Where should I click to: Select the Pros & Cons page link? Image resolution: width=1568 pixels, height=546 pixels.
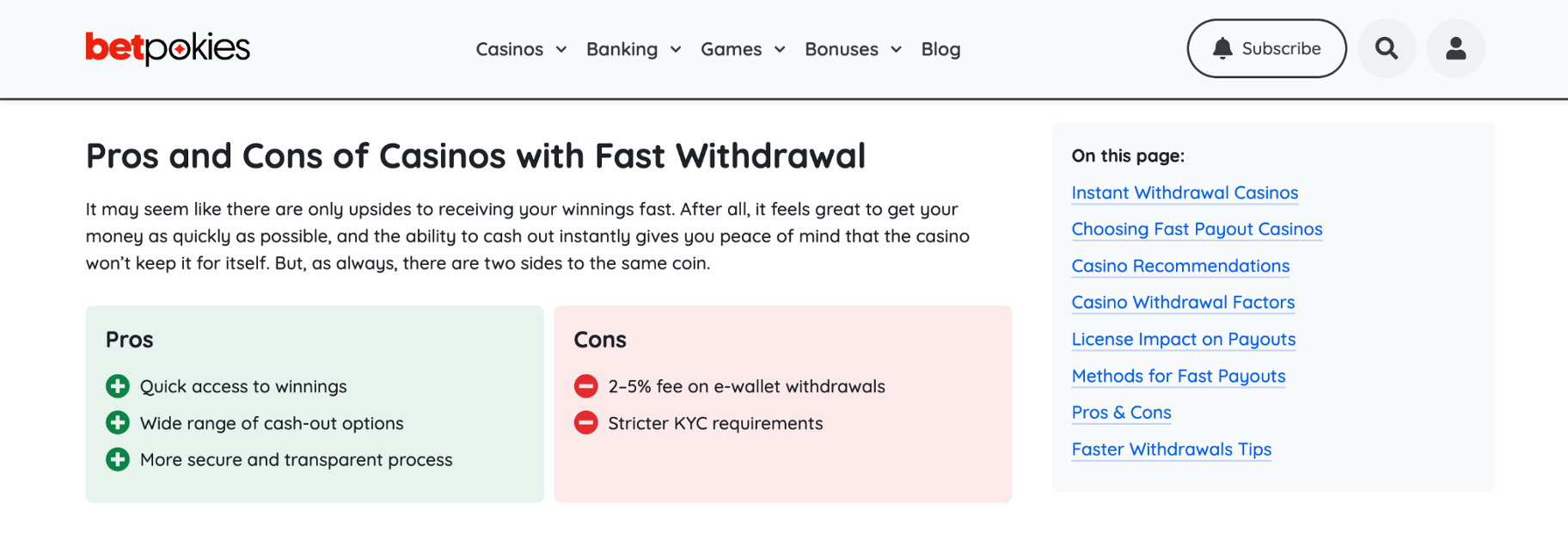pyautogui.click(x=1121, y=413)
